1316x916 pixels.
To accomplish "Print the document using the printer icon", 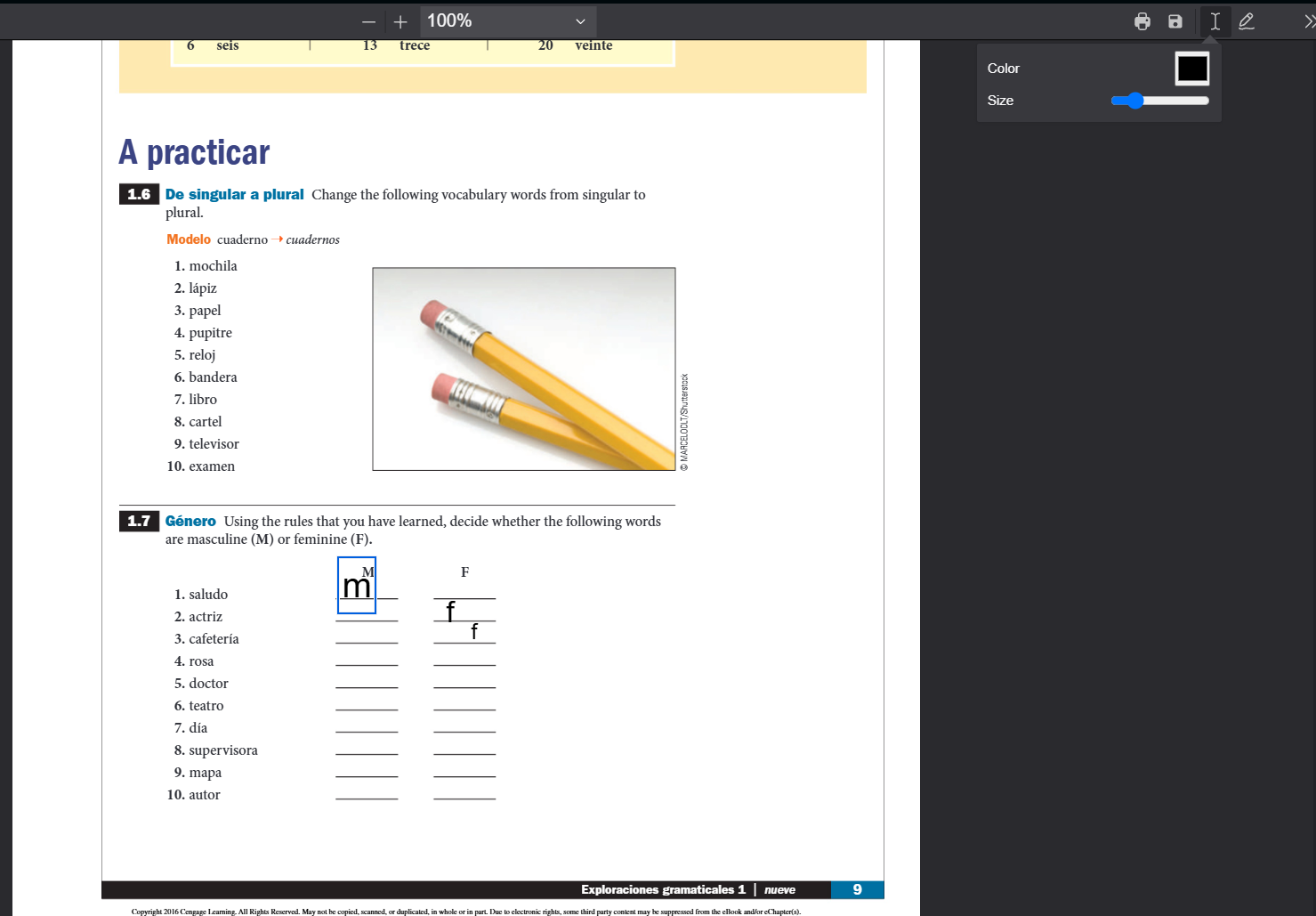I will pyautogui.click(x=1142, y=21).
